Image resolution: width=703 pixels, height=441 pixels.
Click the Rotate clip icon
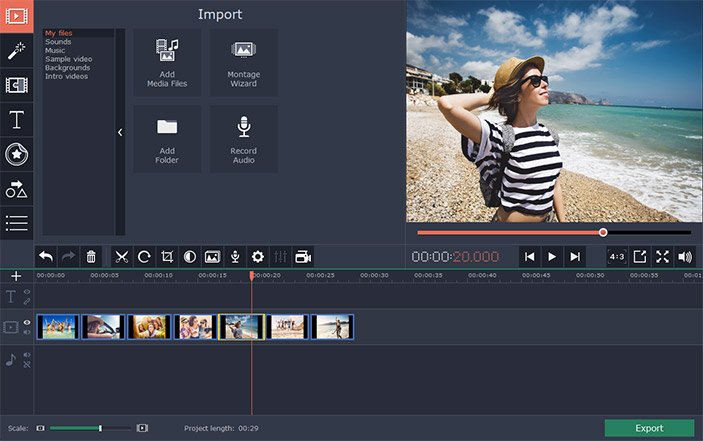(x=144, y=257)
